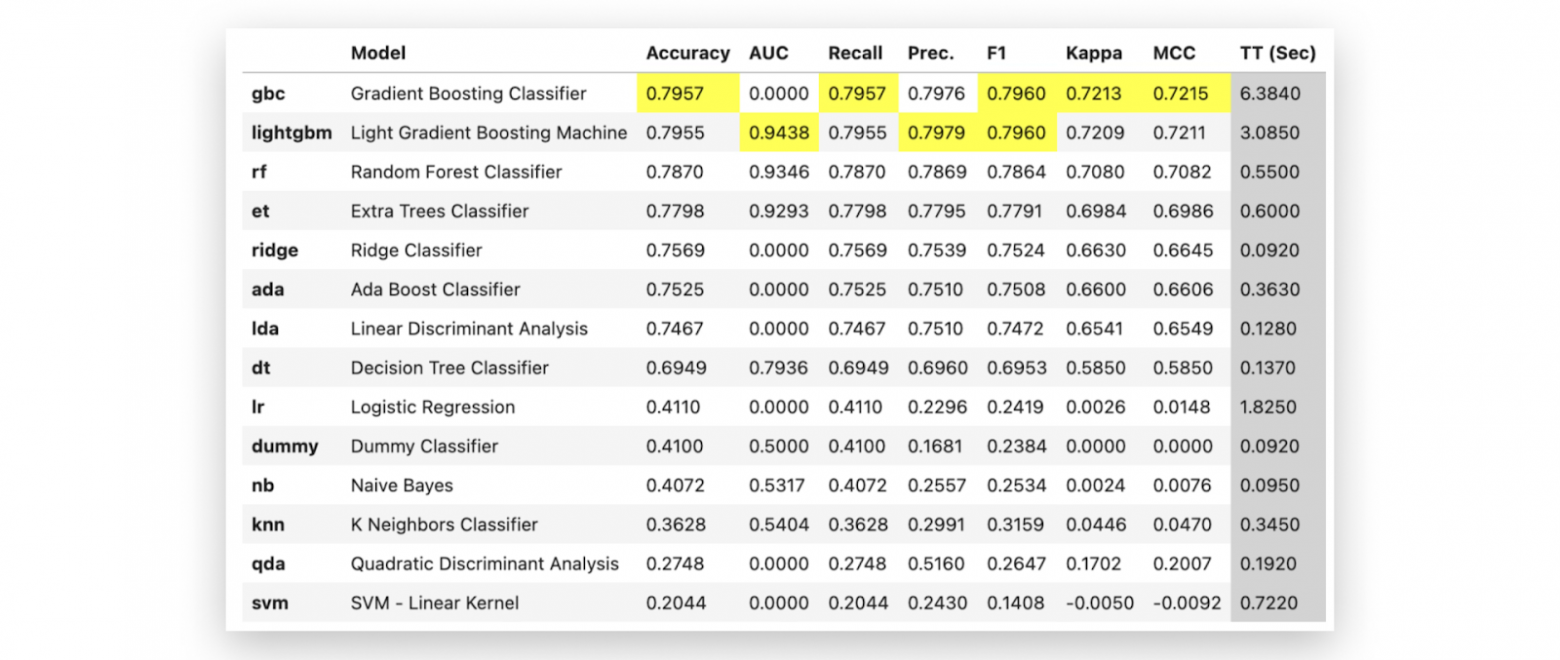Select the negative Kappa value -0.0050

[x=1092, y=603]
